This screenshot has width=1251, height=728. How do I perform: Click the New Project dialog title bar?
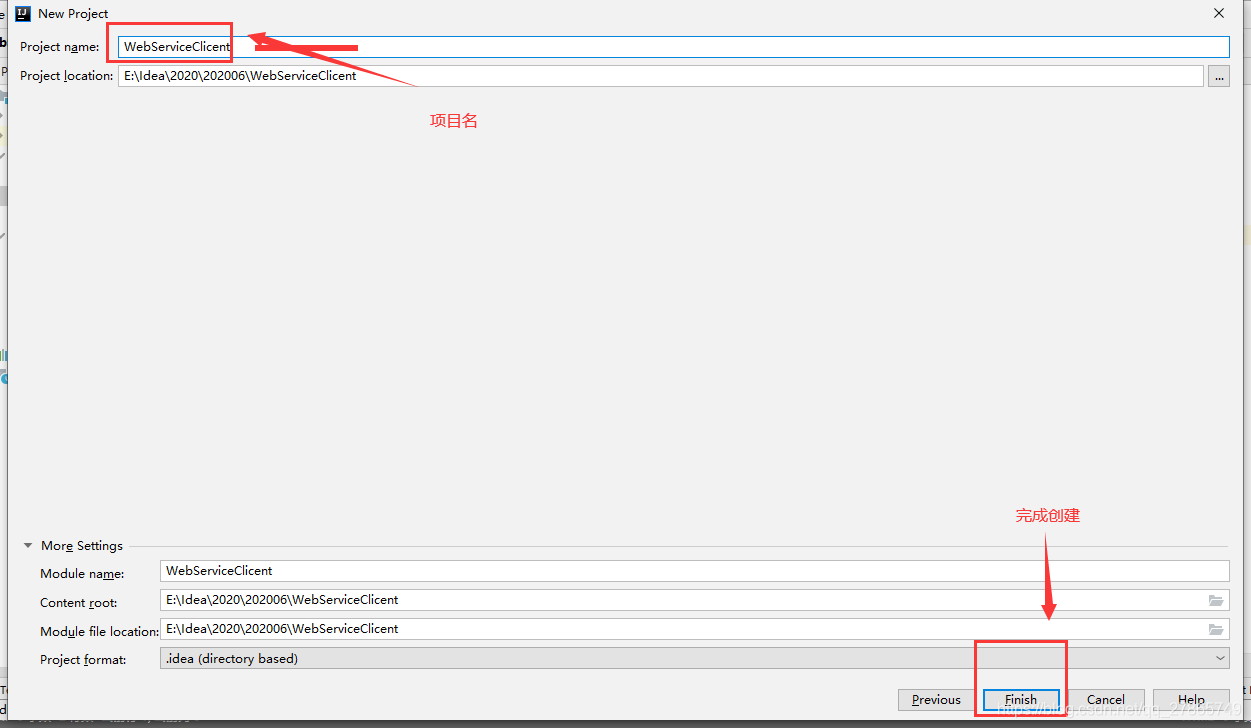[x=600, y=13]
